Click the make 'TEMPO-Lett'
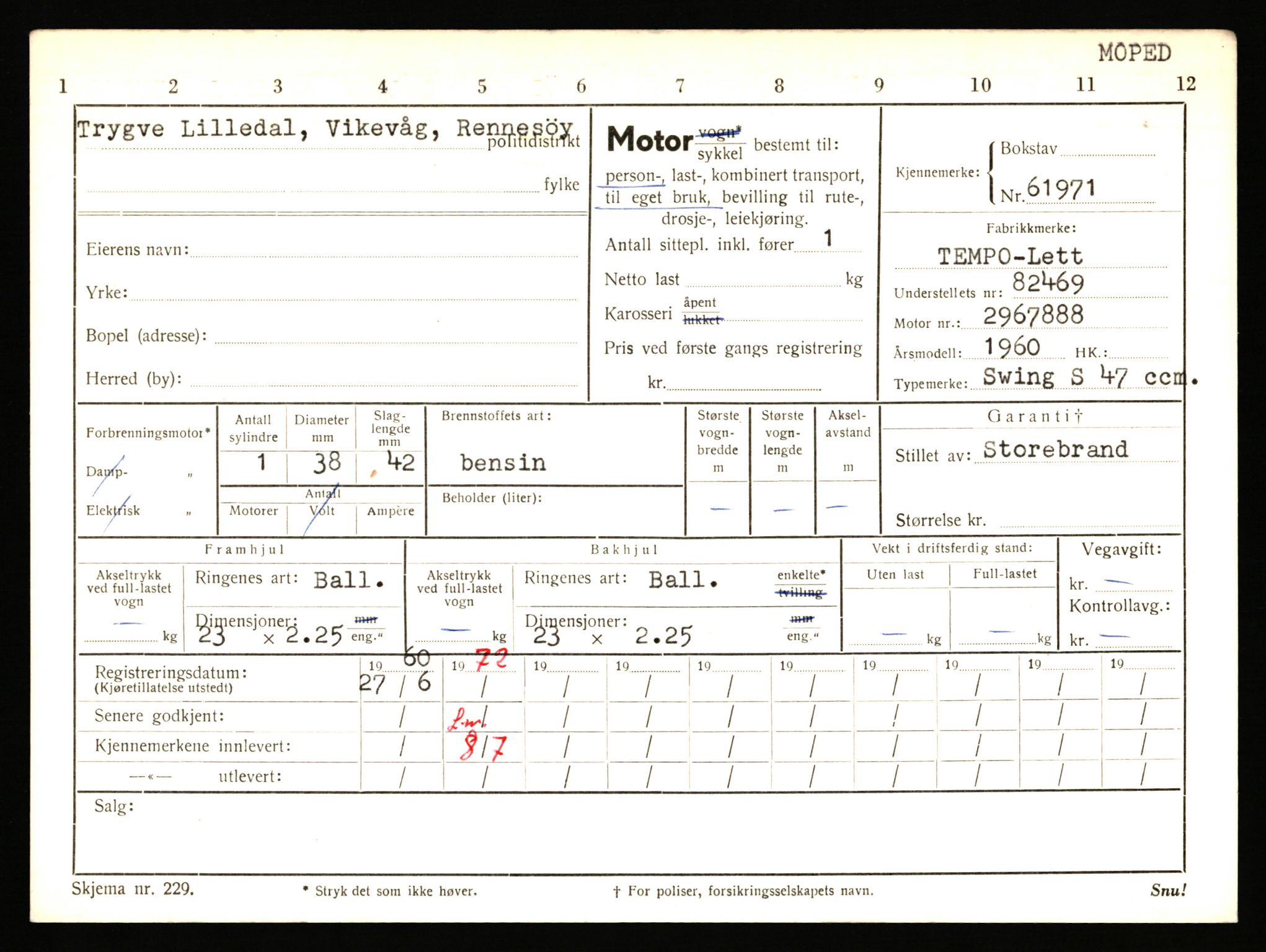1266x952 pixels. point(1010,256)
